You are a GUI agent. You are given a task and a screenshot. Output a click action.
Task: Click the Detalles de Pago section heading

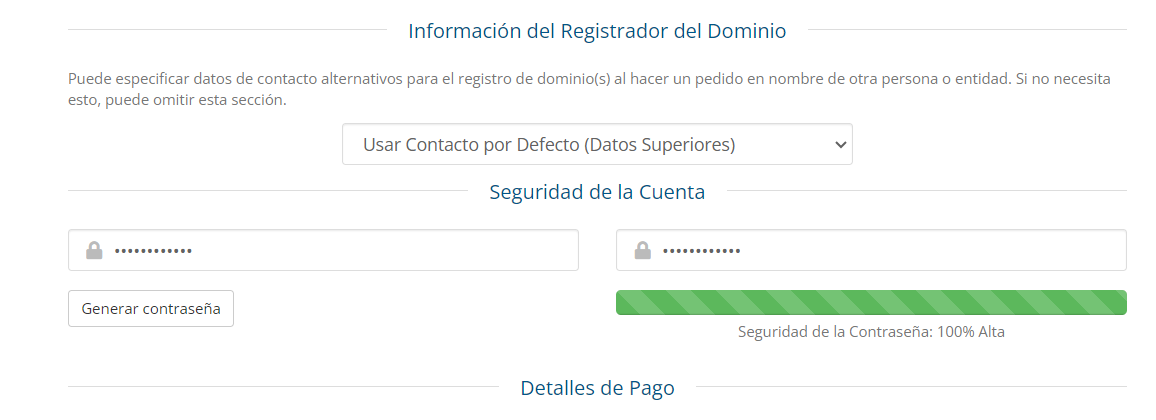(597, 388)
